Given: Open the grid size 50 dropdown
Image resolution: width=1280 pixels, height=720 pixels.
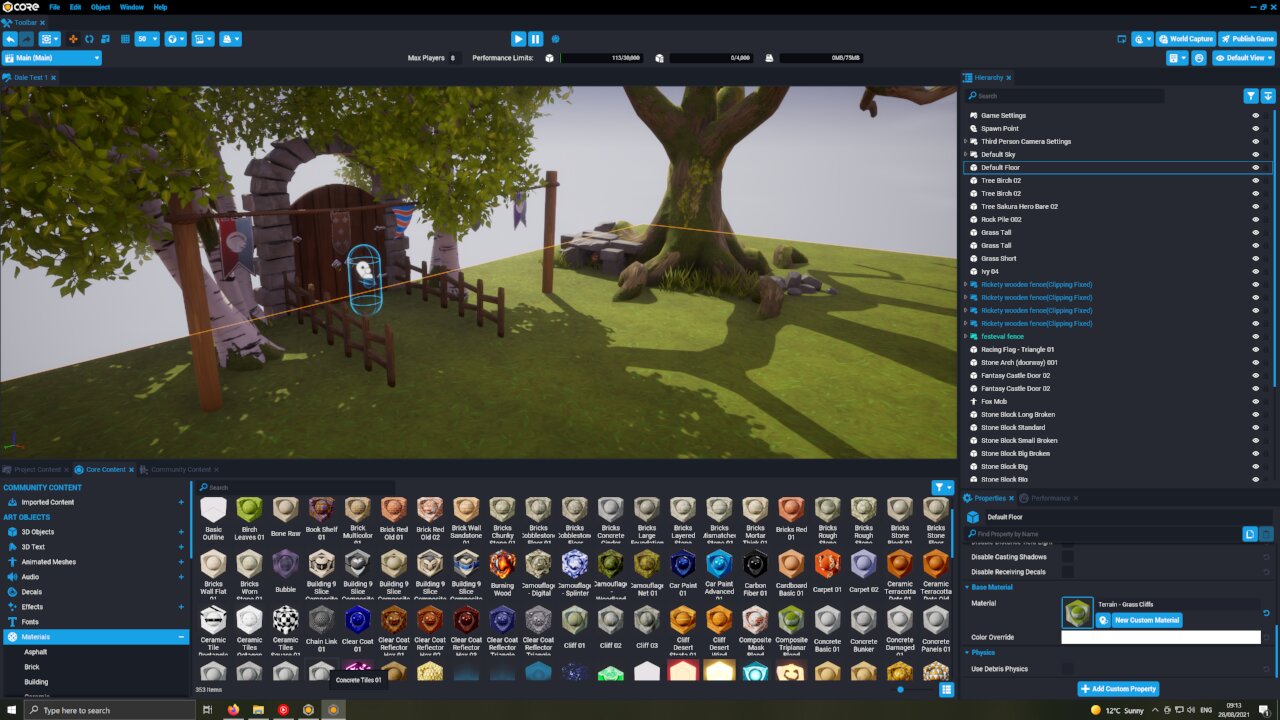Looking at the screenshot, I should click(x=147, y=39).
